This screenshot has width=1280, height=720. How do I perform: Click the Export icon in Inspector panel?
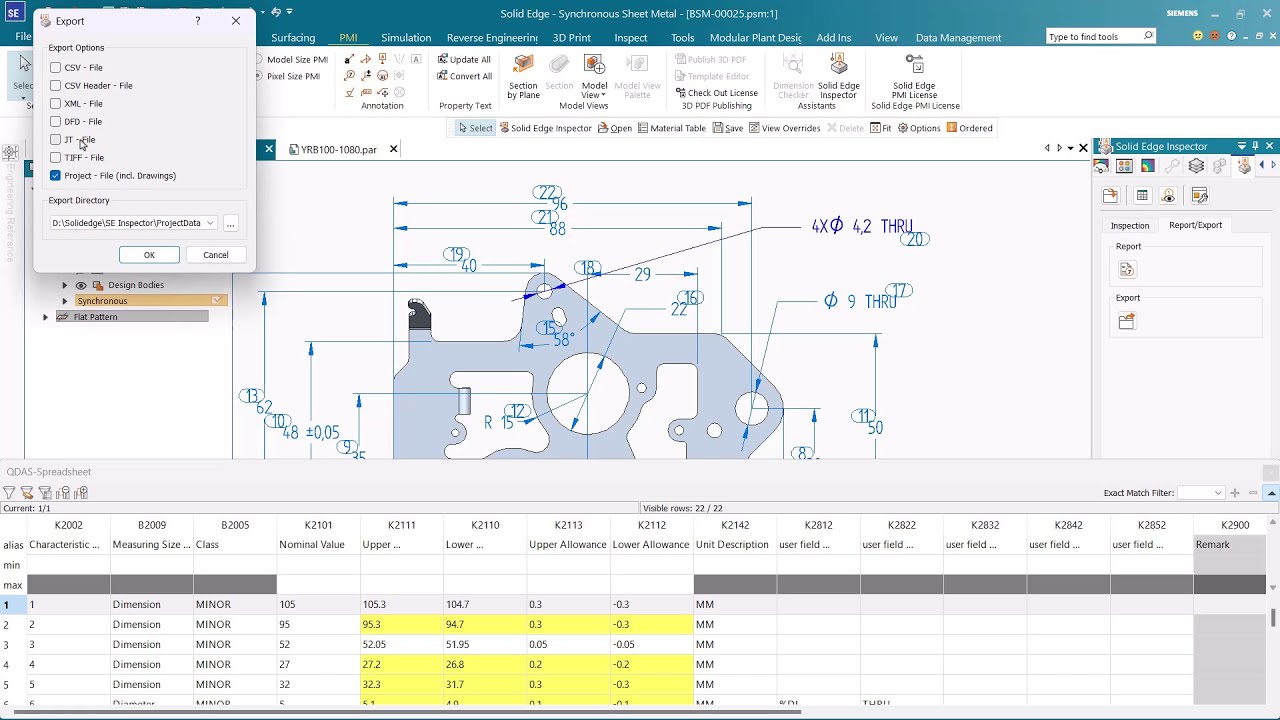tap(1127, 321)
